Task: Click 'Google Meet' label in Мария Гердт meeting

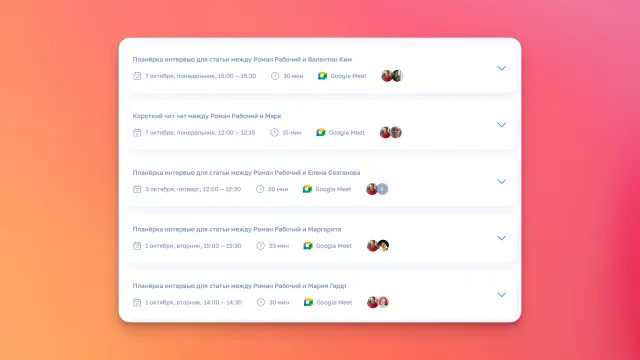Action: coord(334,302)
